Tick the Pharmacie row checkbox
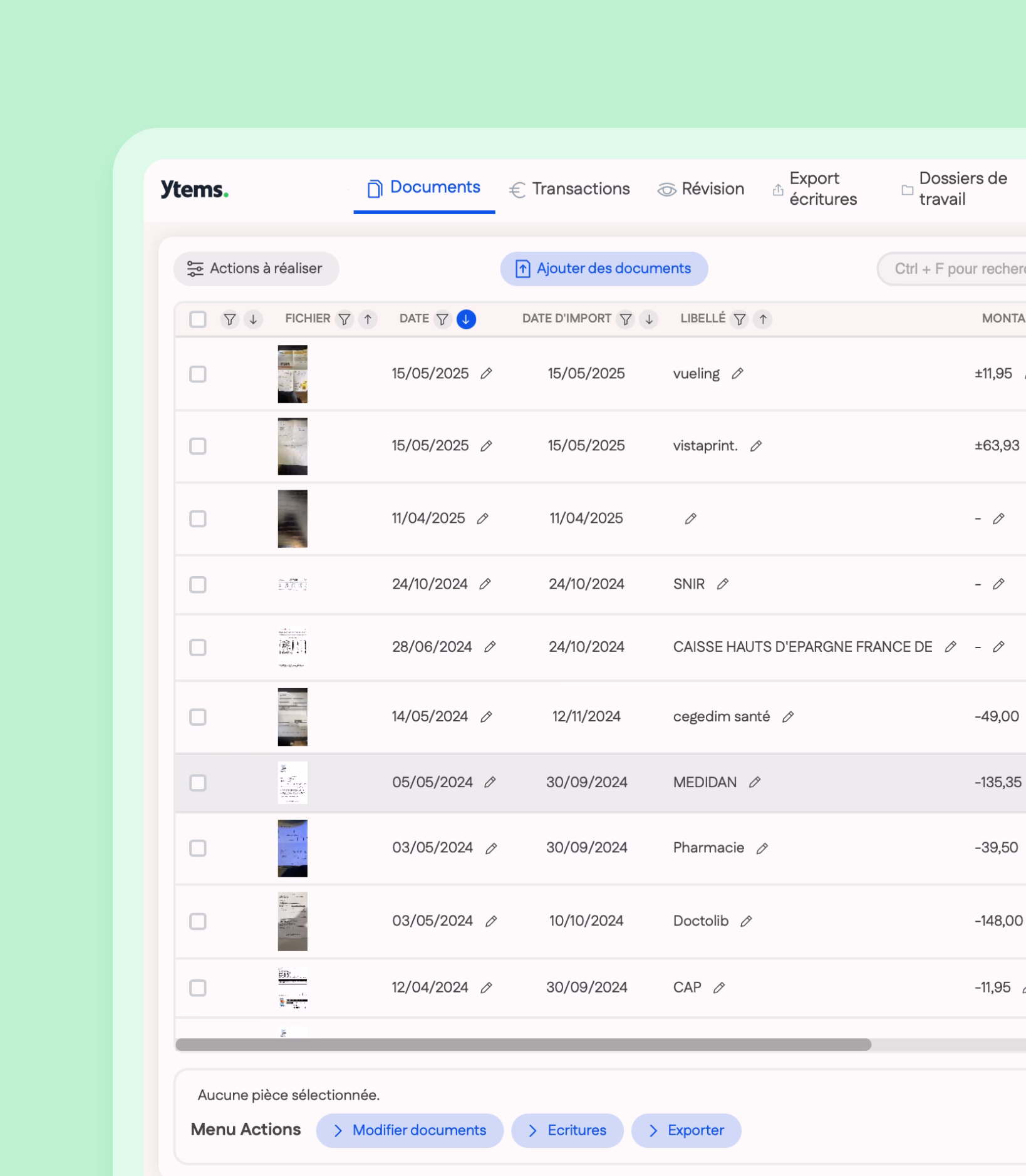Screen dimensions: 1026x1176 pos(198,848)
